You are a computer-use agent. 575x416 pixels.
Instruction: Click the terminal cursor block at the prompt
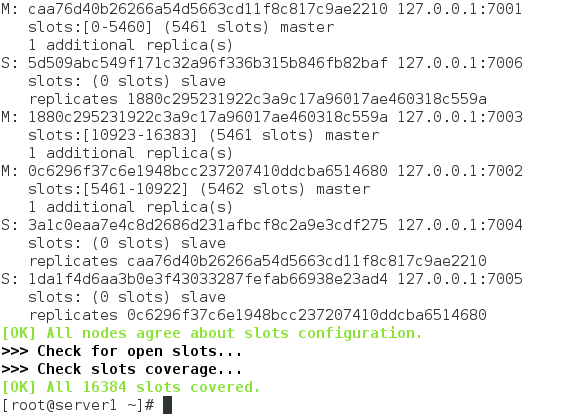[x=167, y=405]
